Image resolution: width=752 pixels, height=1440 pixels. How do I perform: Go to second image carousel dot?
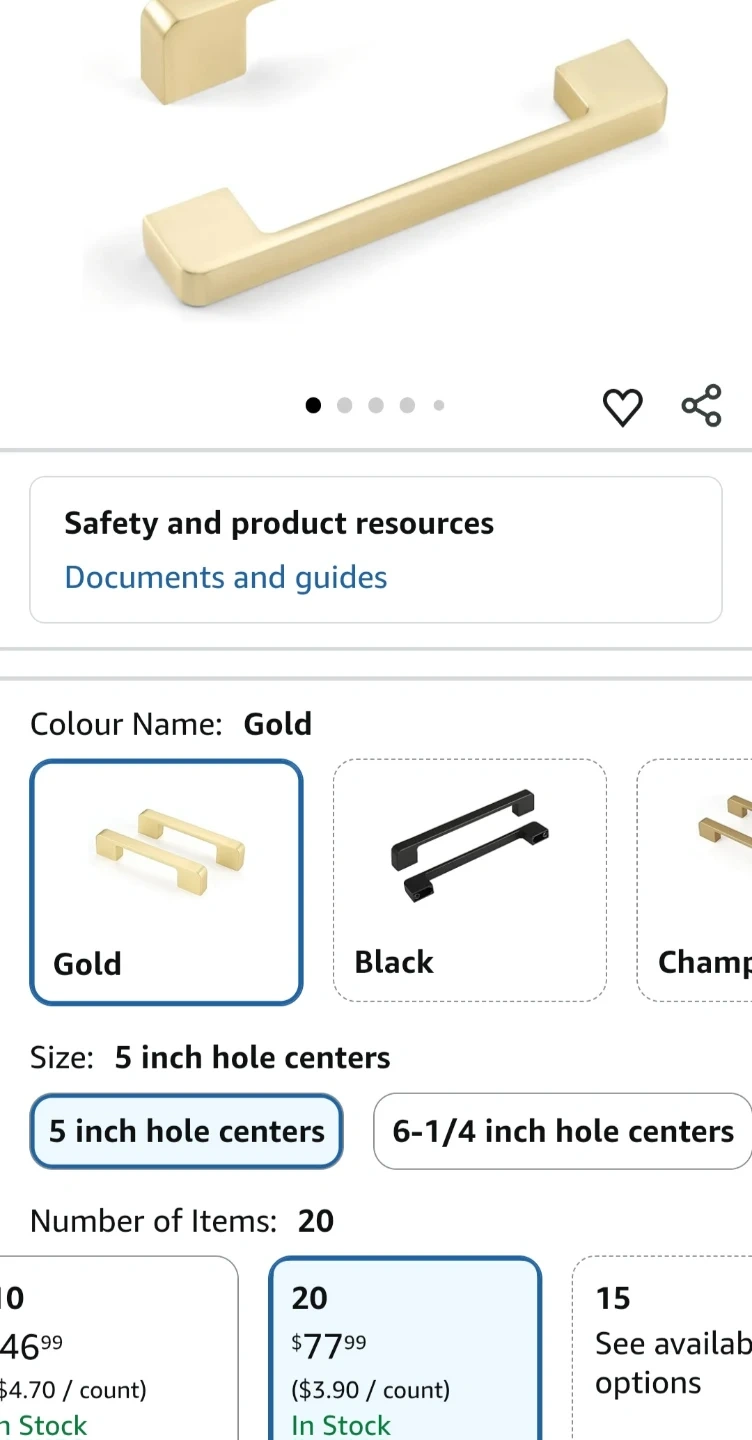[x=345, y=406]
